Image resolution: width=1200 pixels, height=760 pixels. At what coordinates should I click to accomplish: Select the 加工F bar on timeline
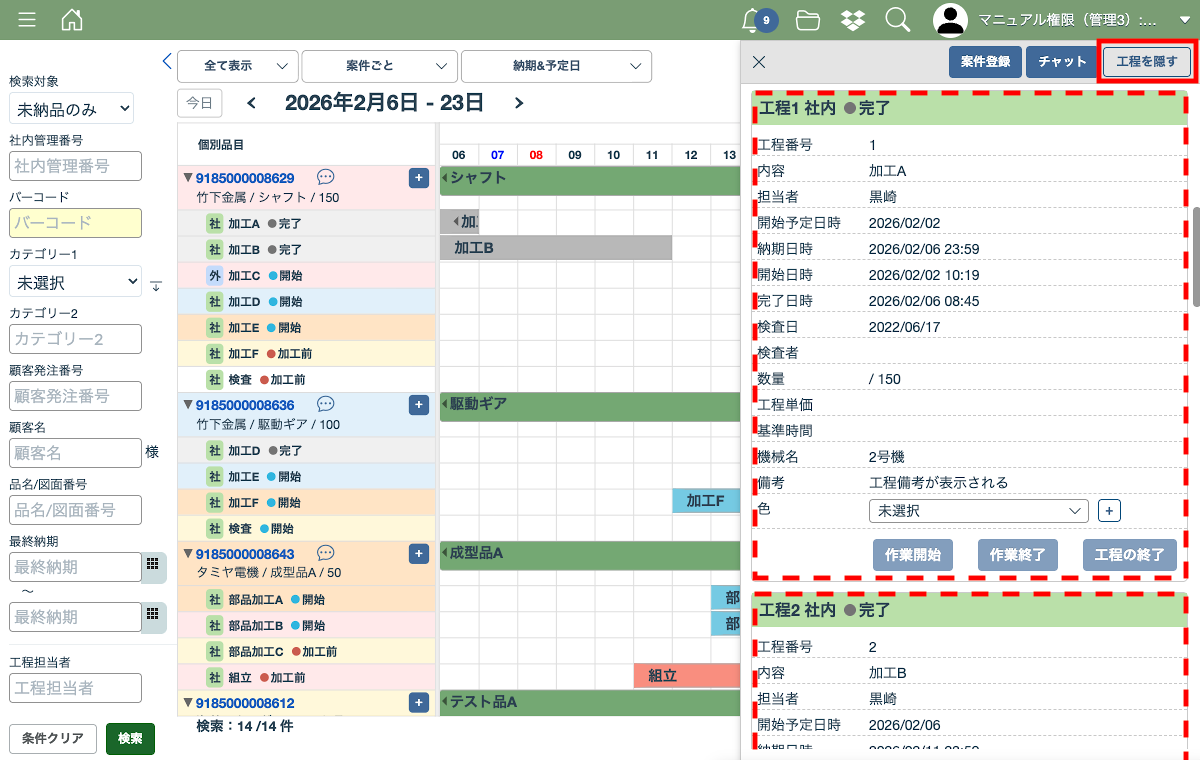pos(705,501)
